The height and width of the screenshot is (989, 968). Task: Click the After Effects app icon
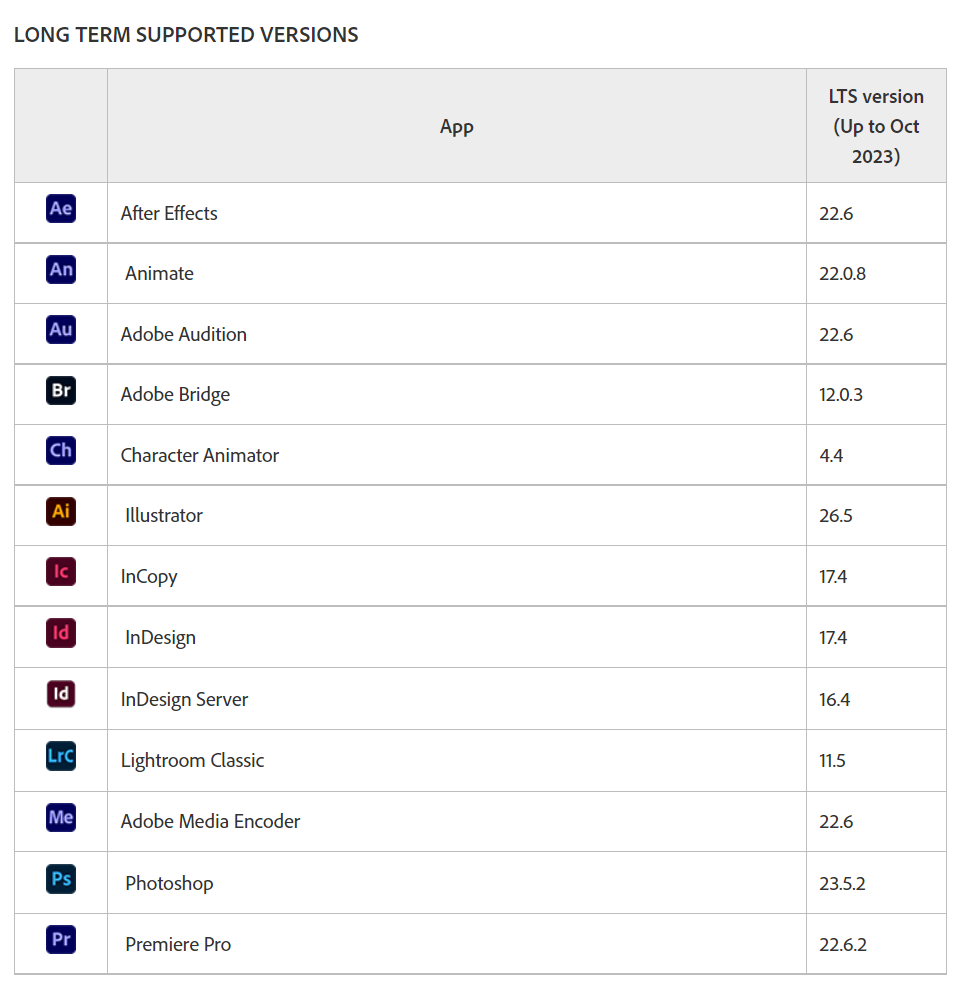coord(61,209)
